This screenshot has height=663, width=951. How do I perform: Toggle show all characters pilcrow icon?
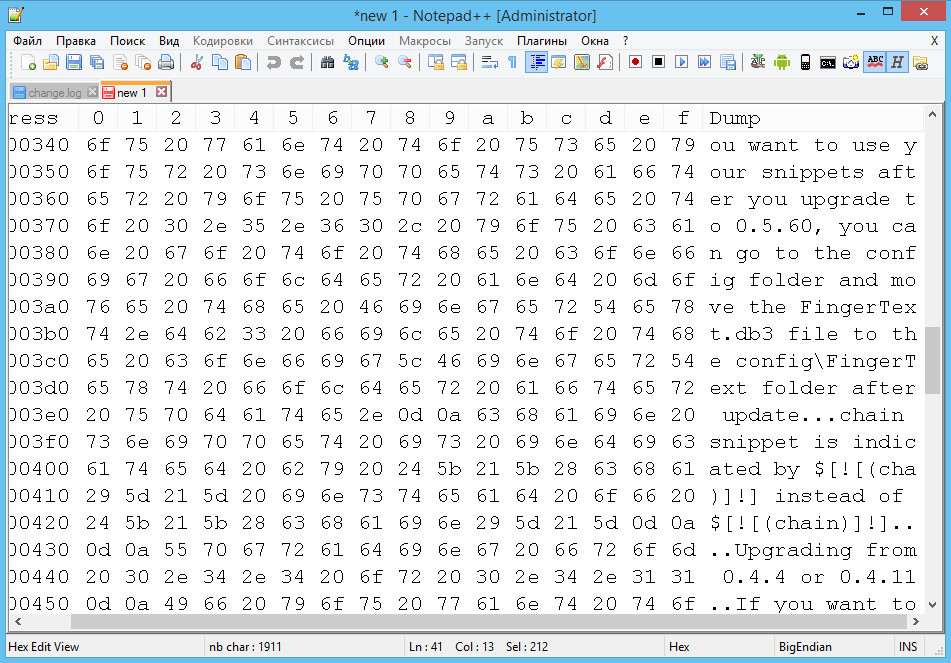coord(512,62)
